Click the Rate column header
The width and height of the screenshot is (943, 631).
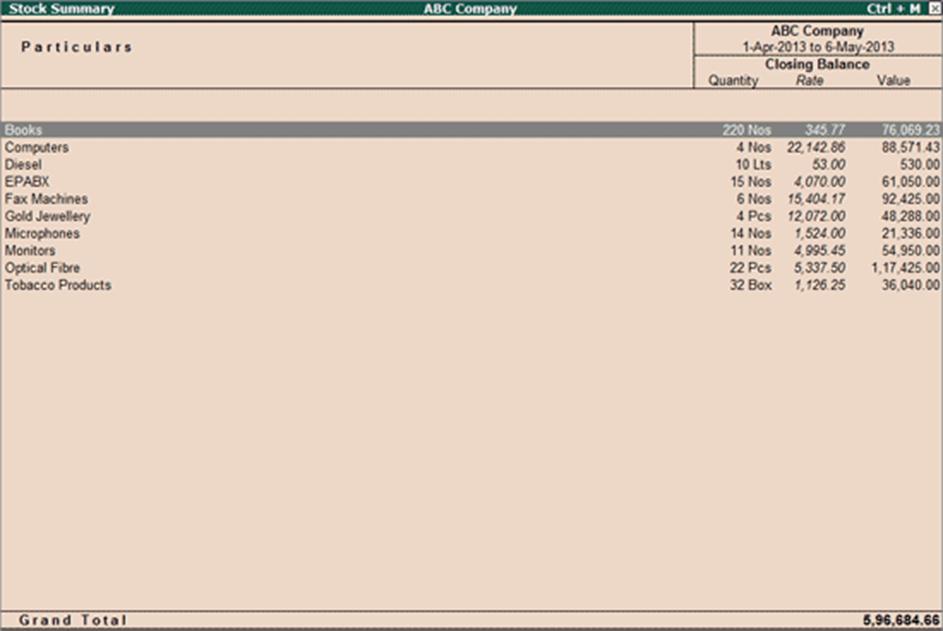coord(808,80)
